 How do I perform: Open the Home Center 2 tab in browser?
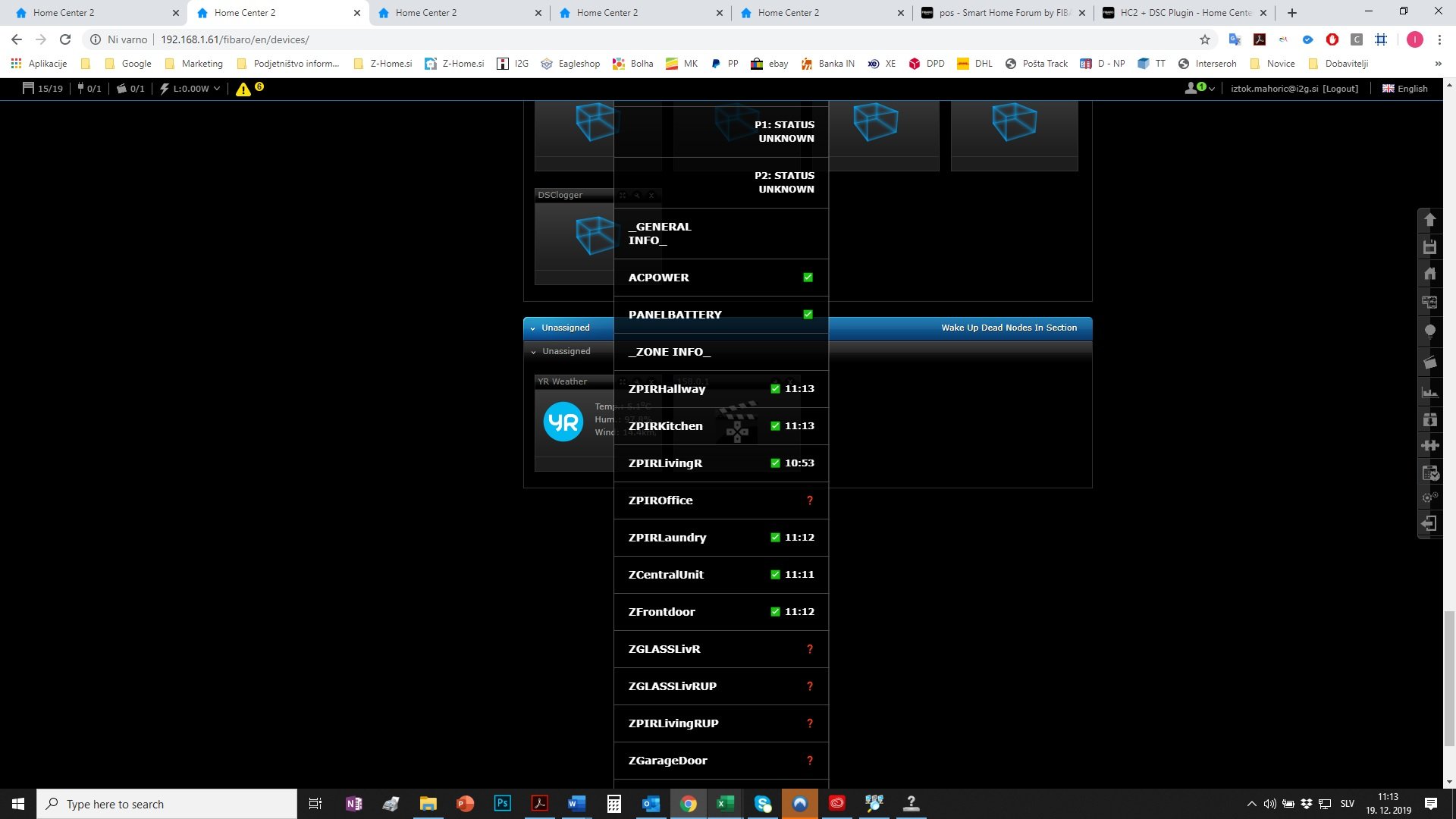pyautogui.click(x=64, y=12)
